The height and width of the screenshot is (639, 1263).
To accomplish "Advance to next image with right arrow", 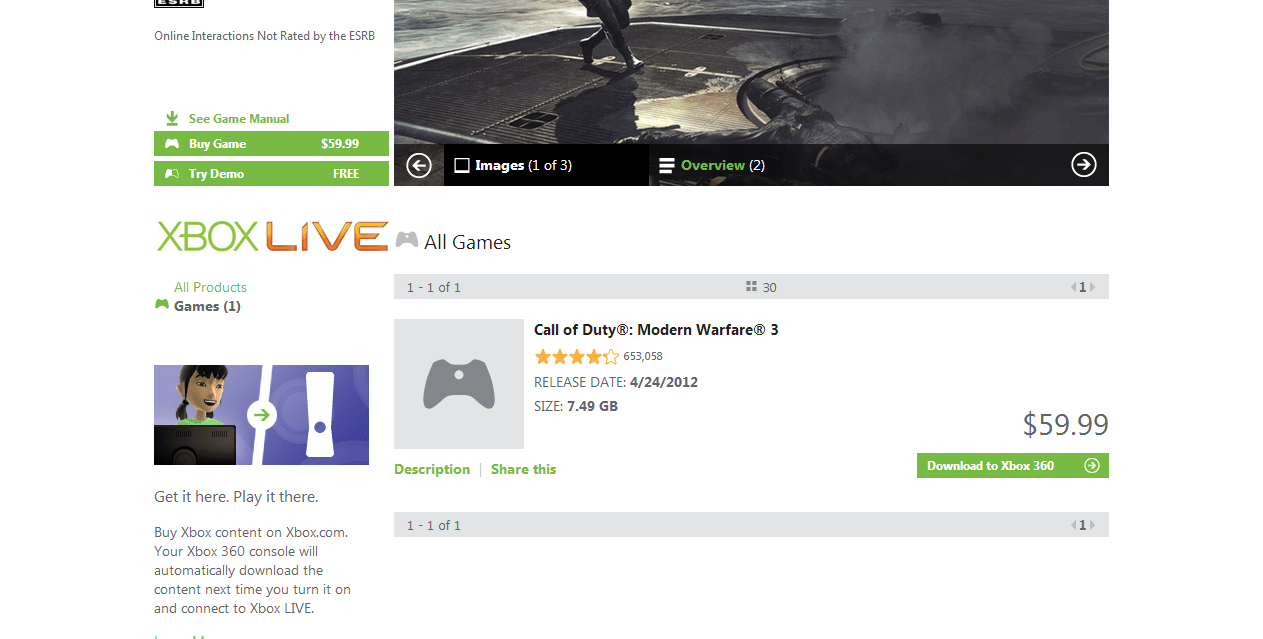I will (x=1084, y=164).
